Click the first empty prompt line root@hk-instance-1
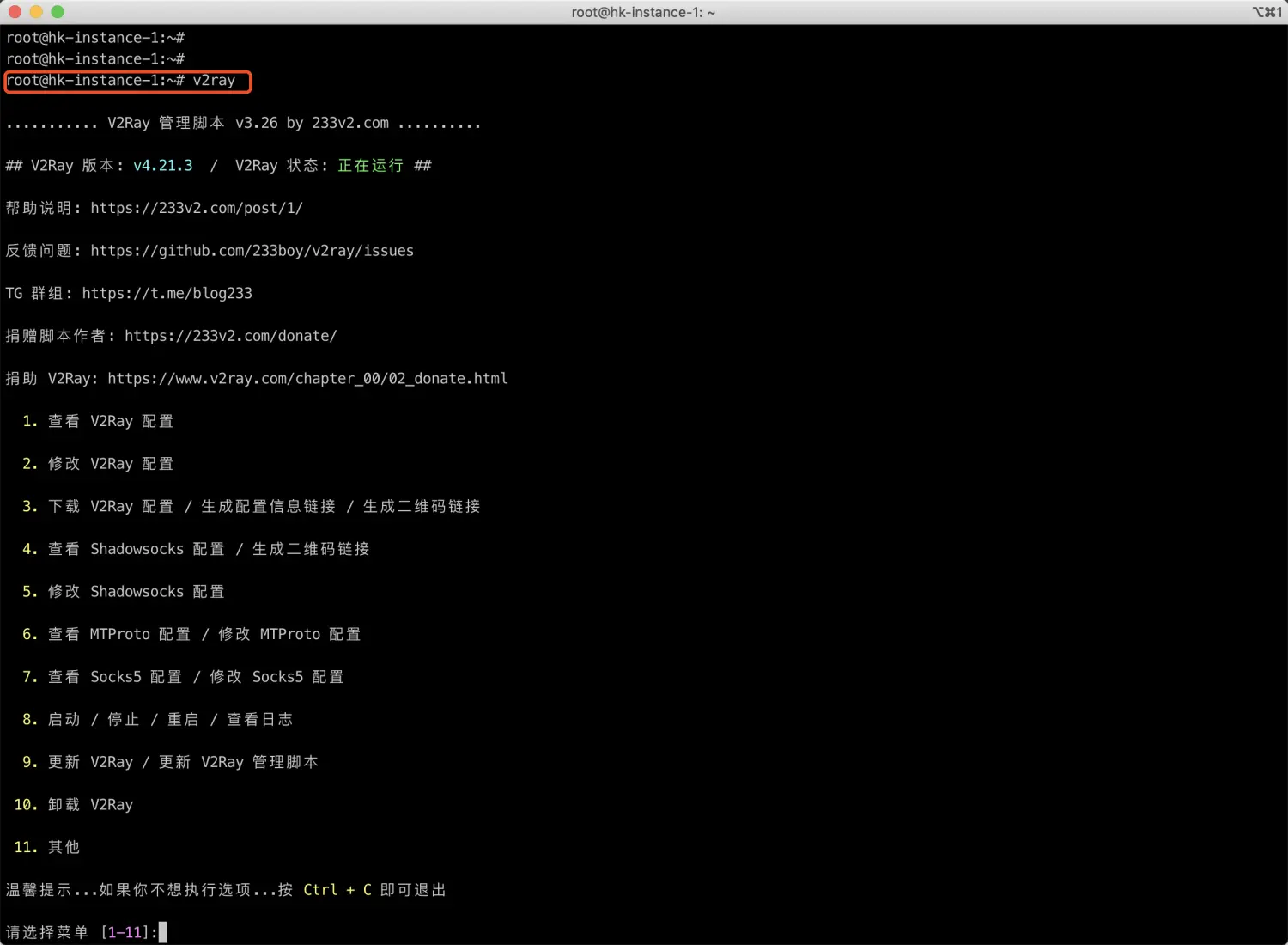This screenshot has width=1288, height=945. [95, 38]
